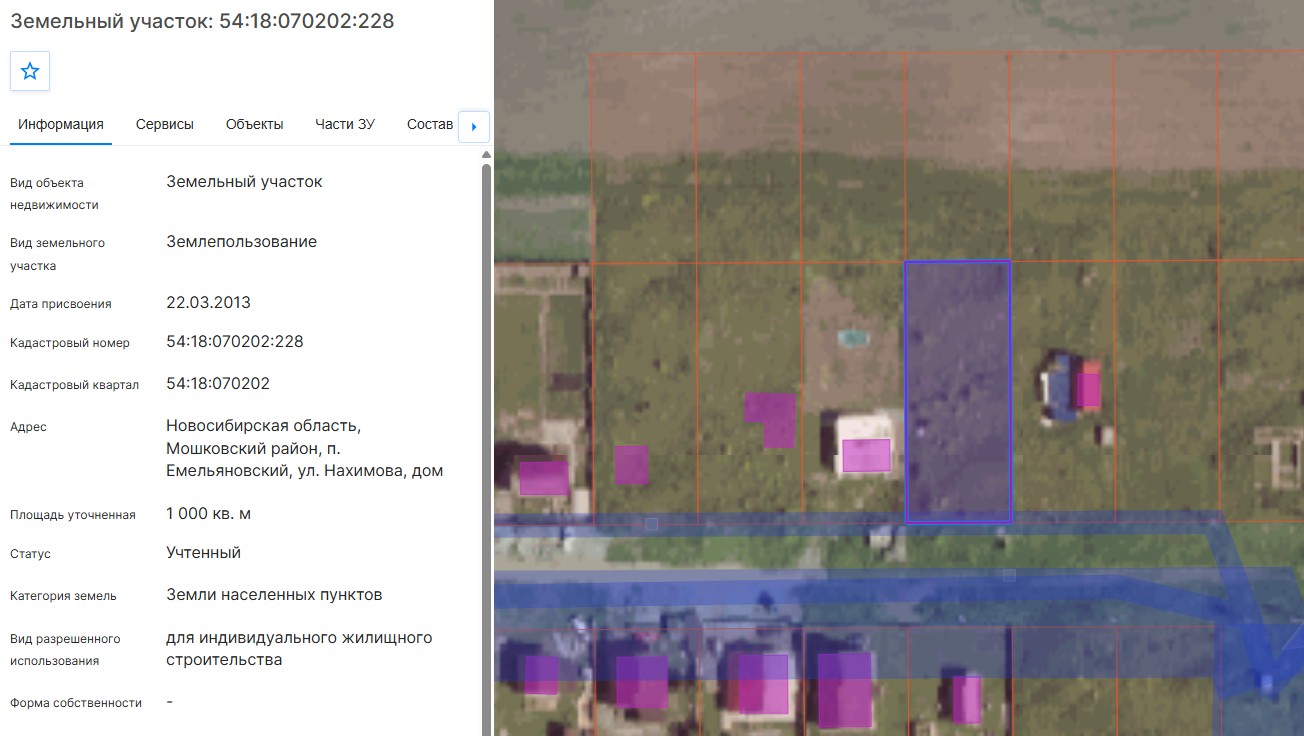
Task: Open the Объекты tab
Action: tap(255, 125)
